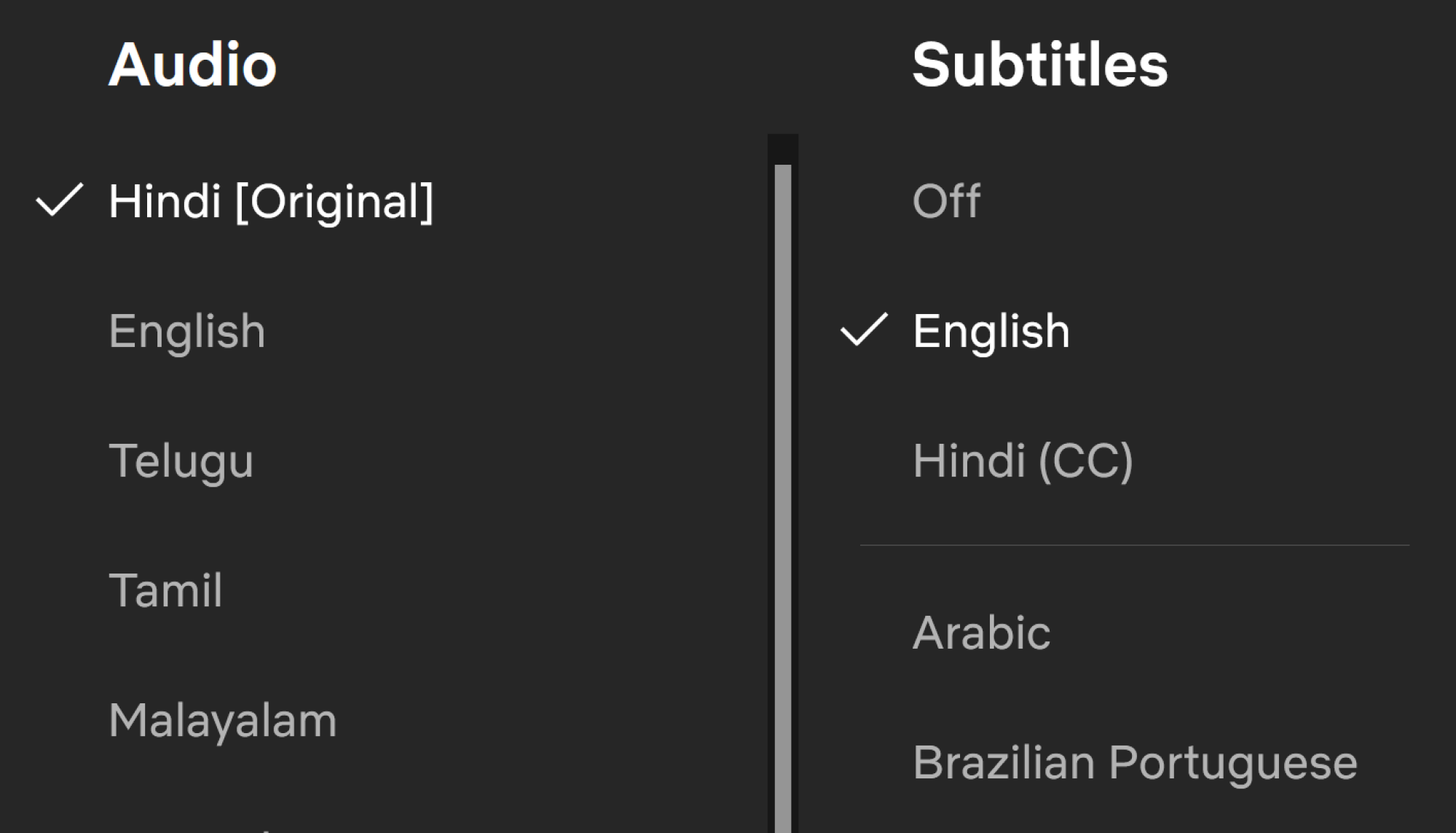Click the checkmark beside Hindi [Original]
Screen dimensions: 1456x833
(x=60, y=200)
